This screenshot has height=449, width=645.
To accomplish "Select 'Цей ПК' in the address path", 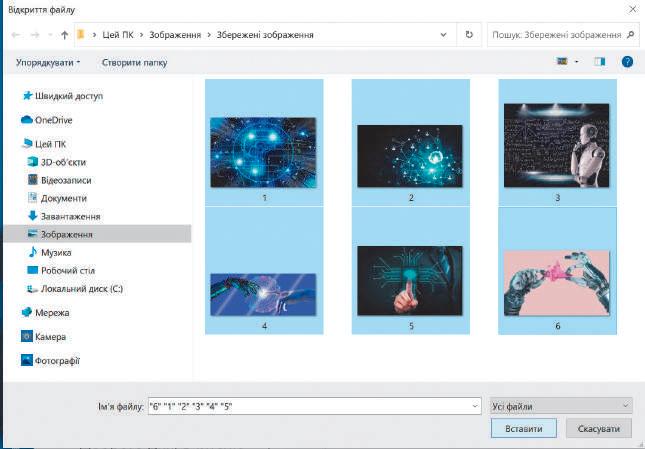I will tap(118, 35).
